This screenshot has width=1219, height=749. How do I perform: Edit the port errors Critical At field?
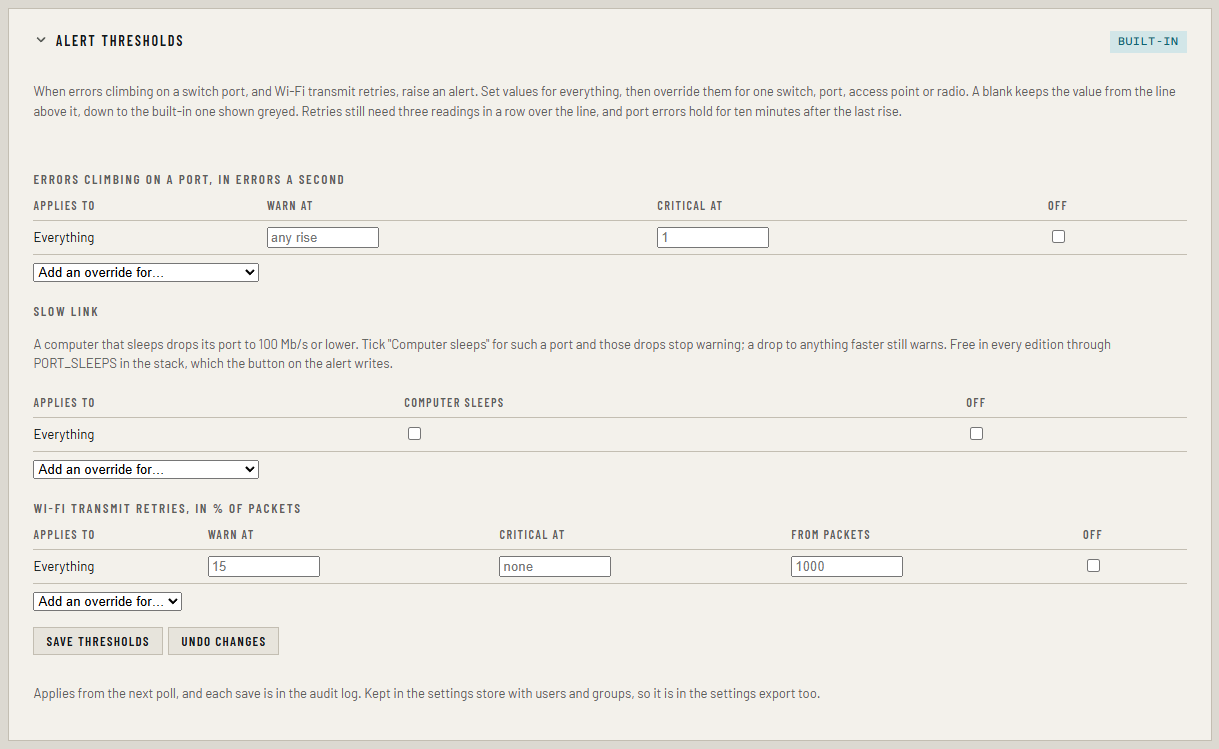[x=713, y=238]
